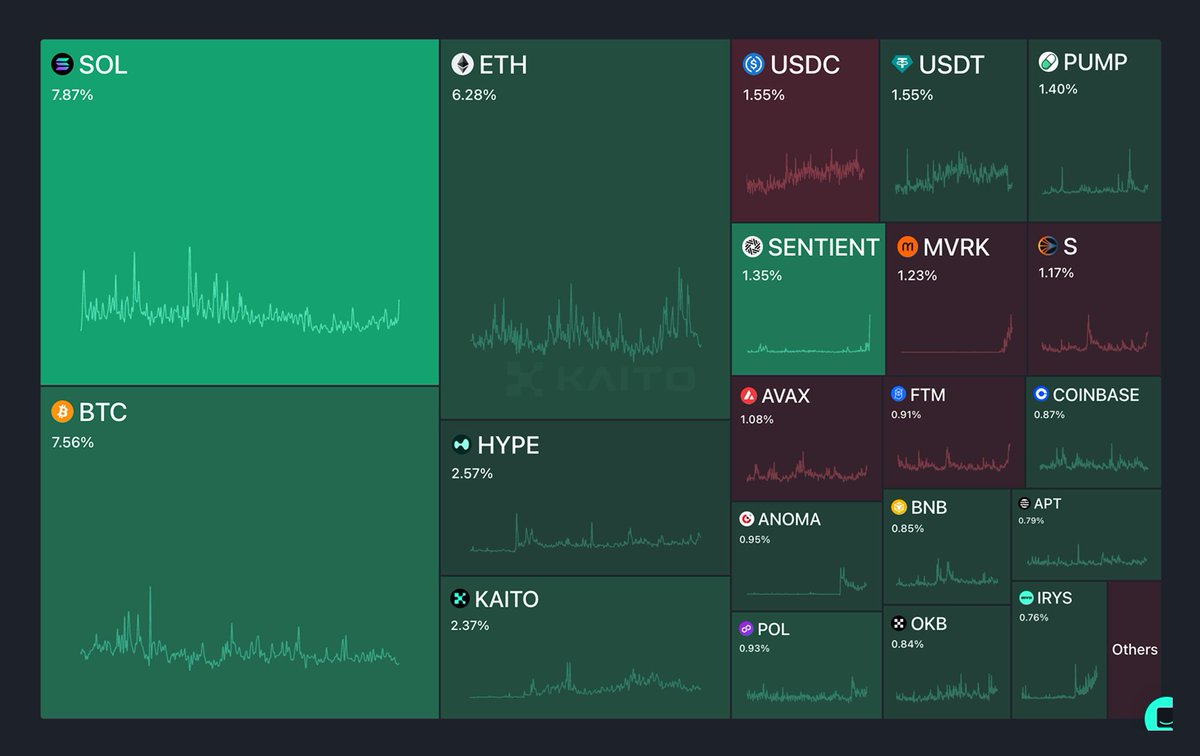Viewport: 1200px width, 756px height.
Task: Open the KAITO token label
Action: click(x=506, y=599)
